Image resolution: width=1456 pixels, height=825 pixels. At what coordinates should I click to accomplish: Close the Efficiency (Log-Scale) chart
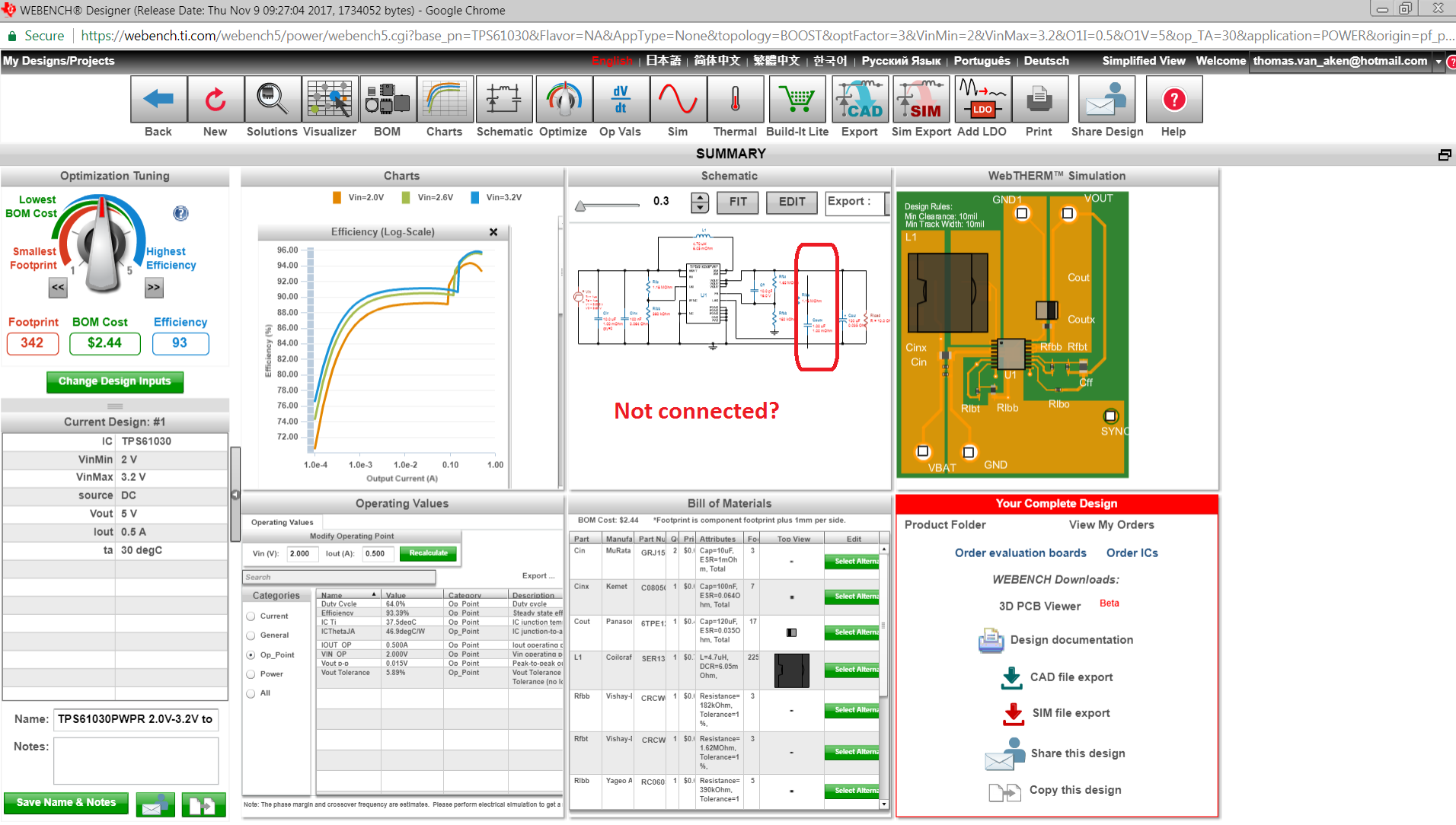[493, 232]
